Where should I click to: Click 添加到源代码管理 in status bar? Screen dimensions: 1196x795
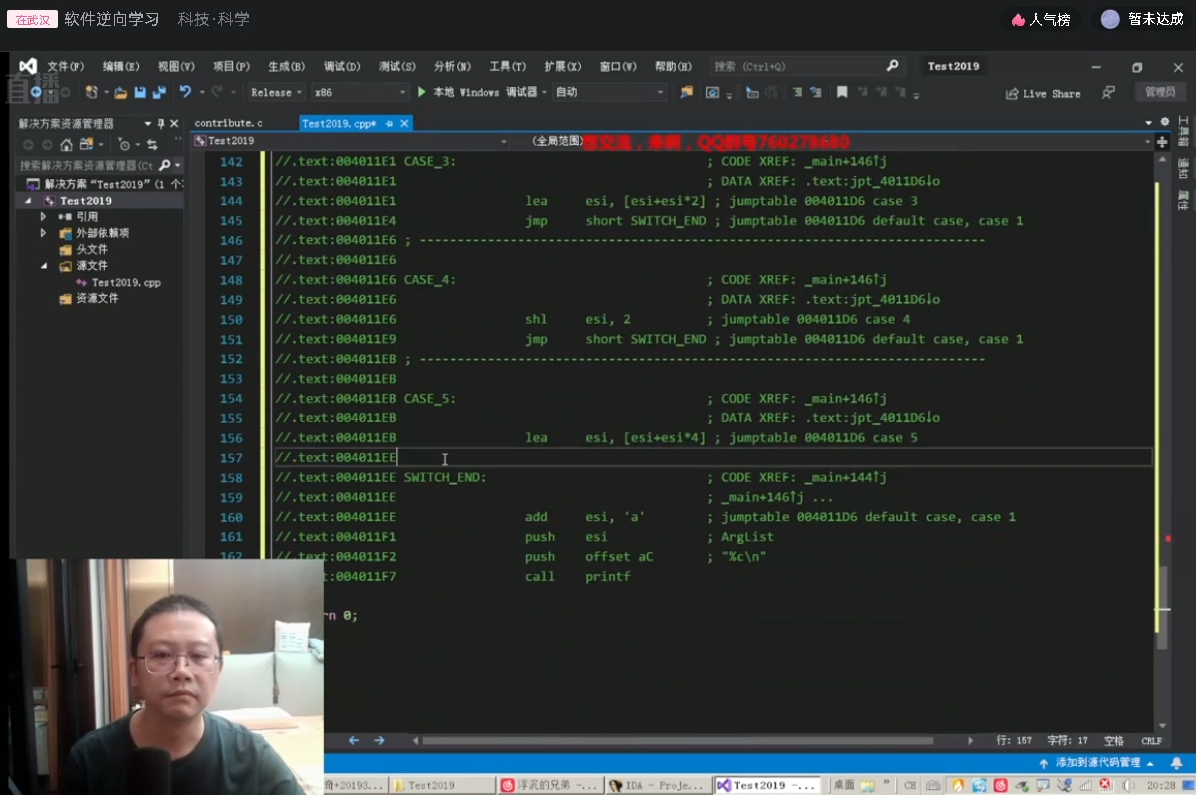[x=1097, y=762]
